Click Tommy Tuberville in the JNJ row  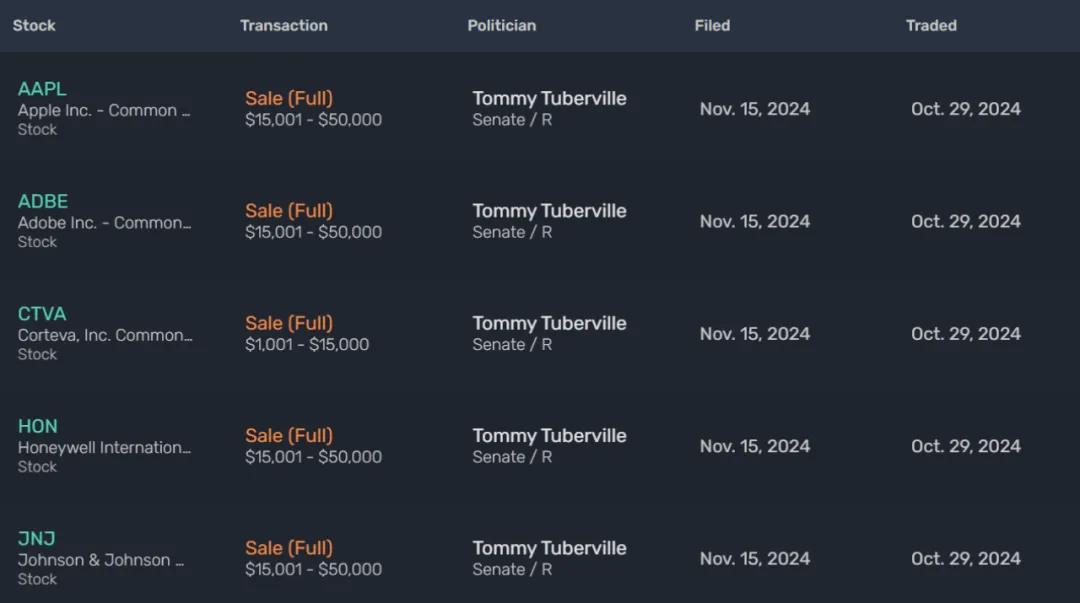coord(549,548)
